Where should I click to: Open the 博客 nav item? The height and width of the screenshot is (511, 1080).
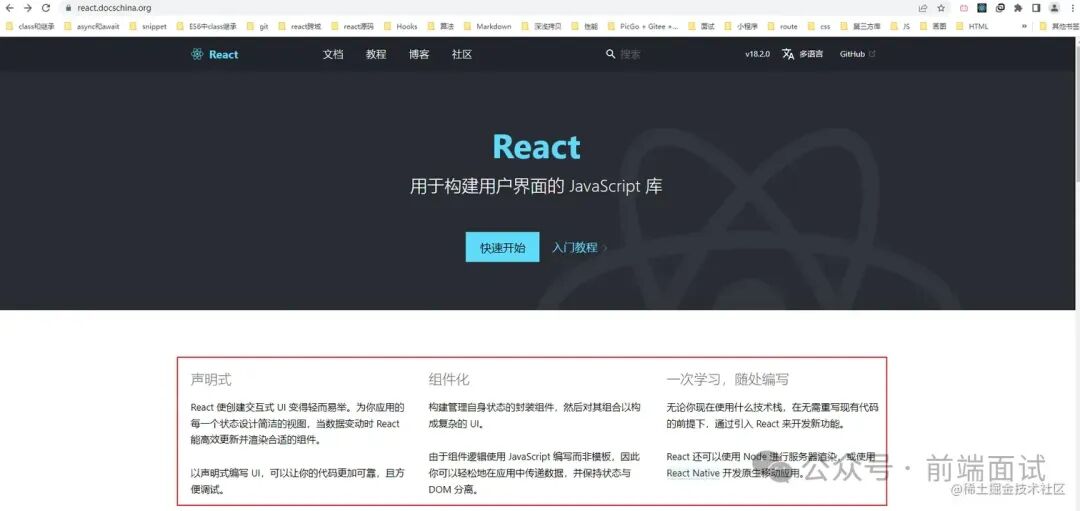419,54
